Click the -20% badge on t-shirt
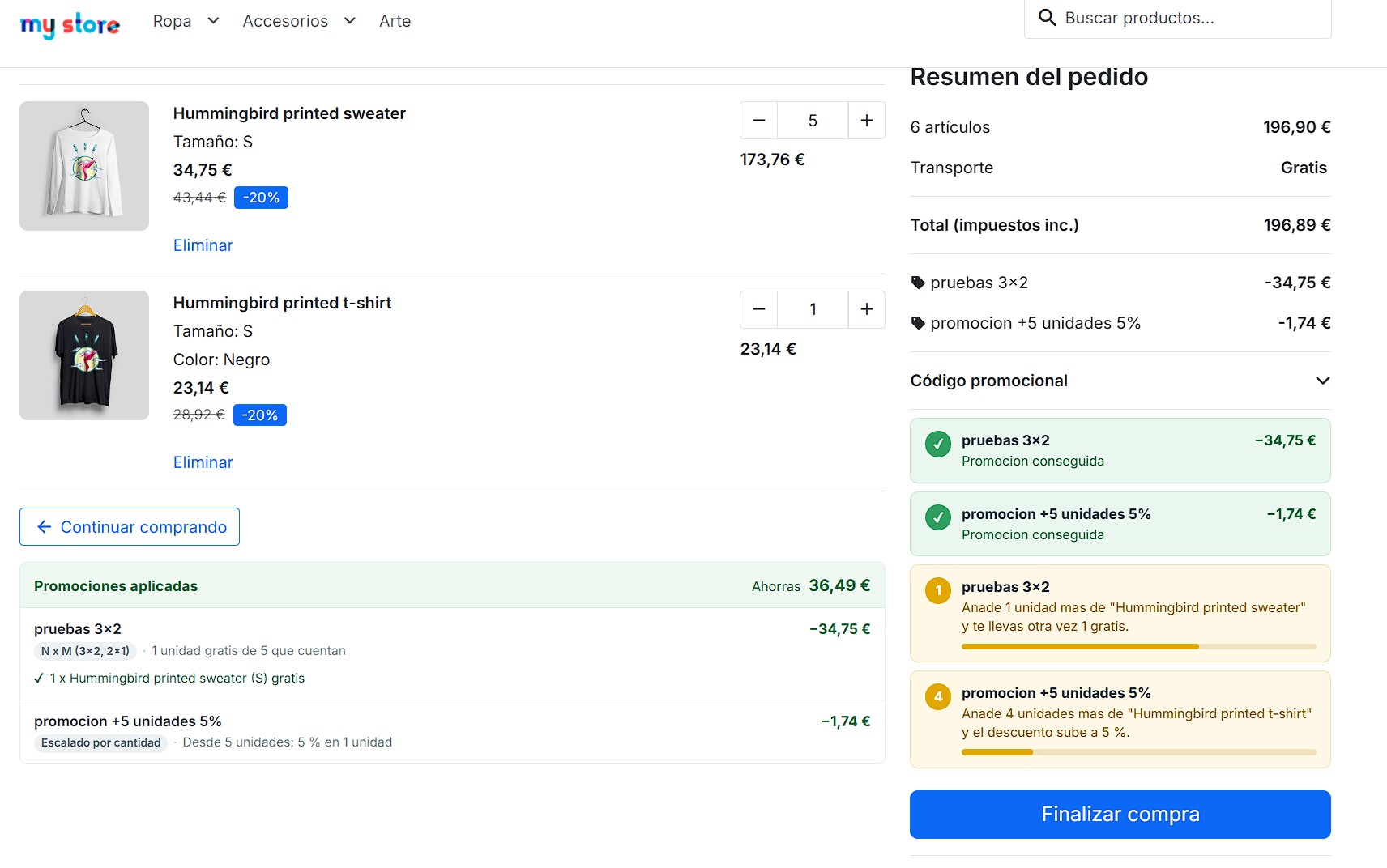 pos(260,415)
